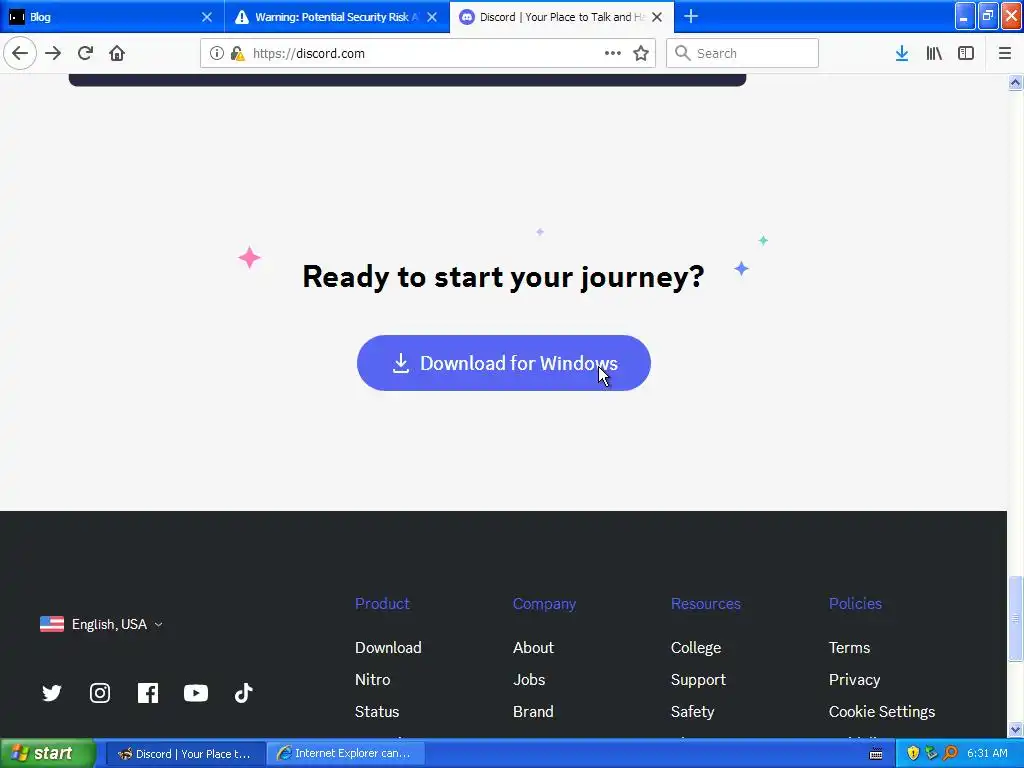Image resolution: width=1024 pixels, height=768 pixels.
Task: Open the footer Download link
Action: click(388, 648)
